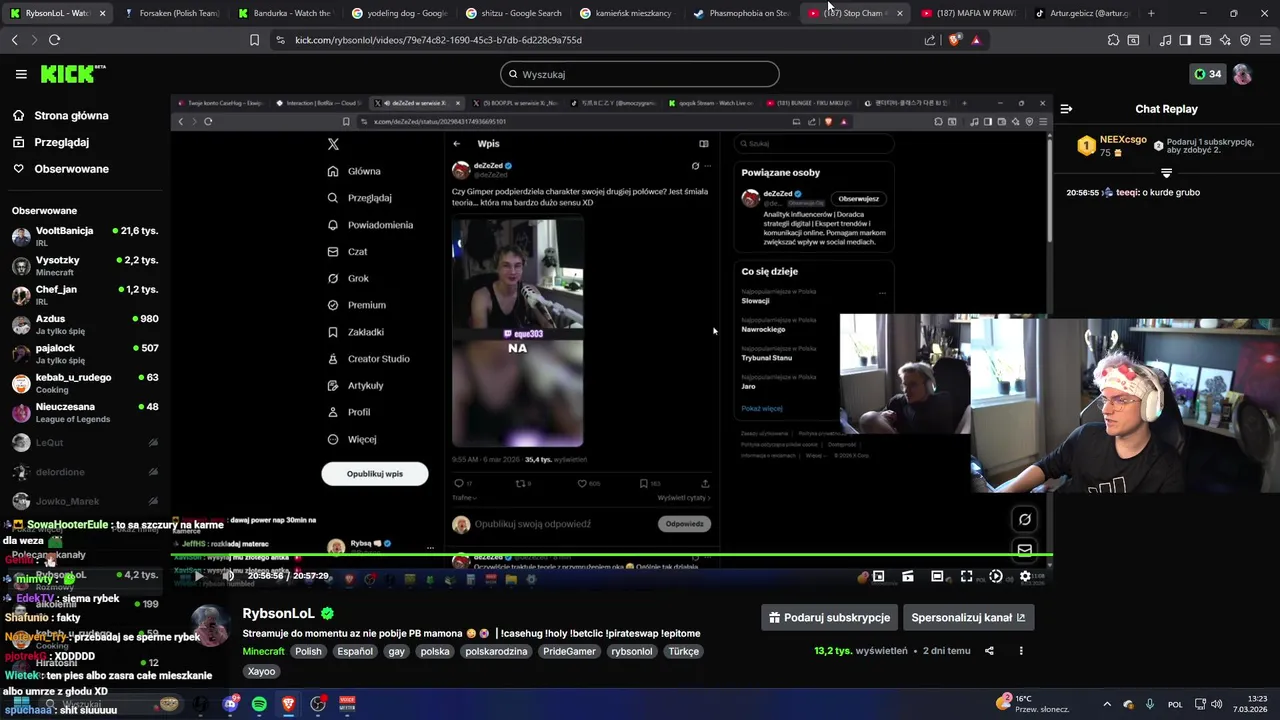Click the share icon in address bar
This screenshot has height=720, width=1280.
point(930,40)
